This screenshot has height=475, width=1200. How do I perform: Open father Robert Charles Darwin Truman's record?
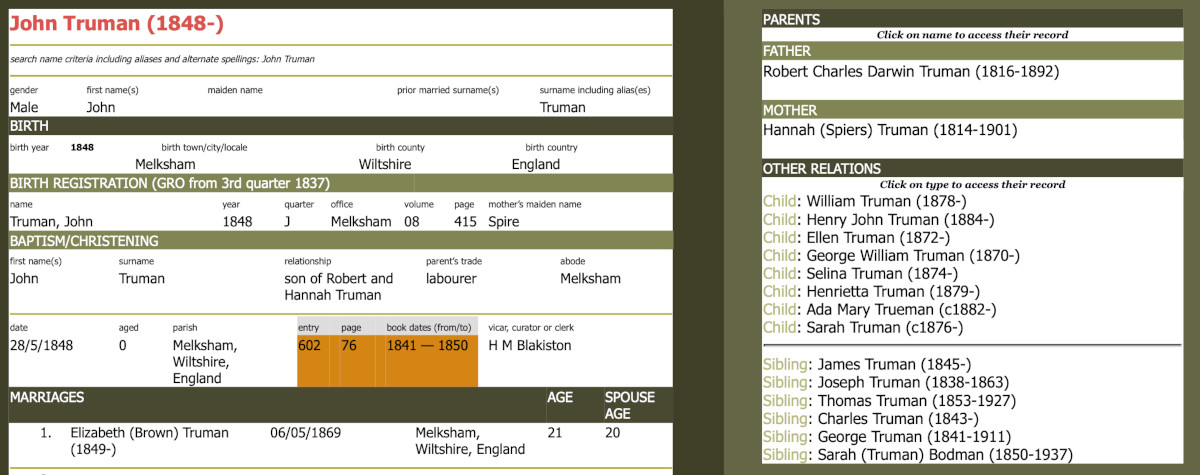pyautogui.click(x=910, y=72)
